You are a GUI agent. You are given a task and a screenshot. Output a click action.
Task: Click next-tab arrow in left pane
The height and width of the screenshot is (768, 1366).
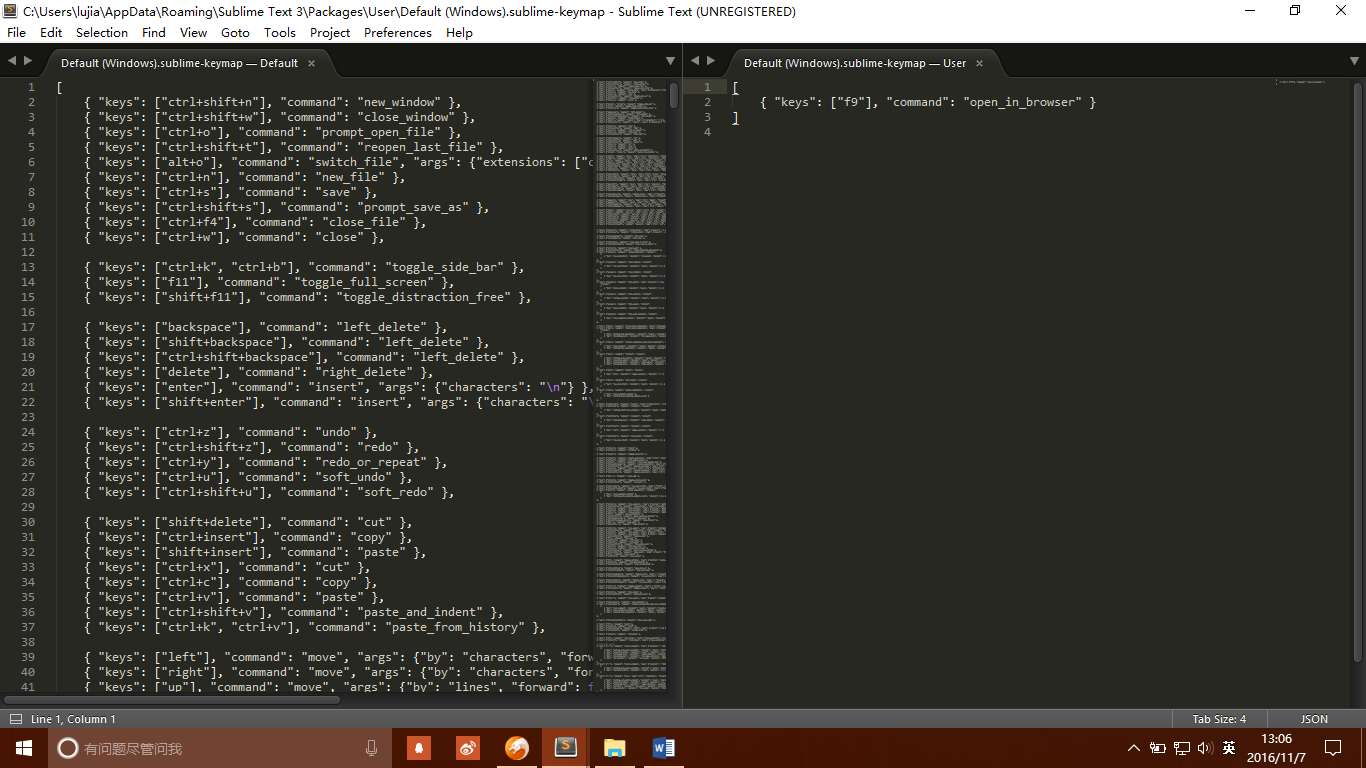28,62
